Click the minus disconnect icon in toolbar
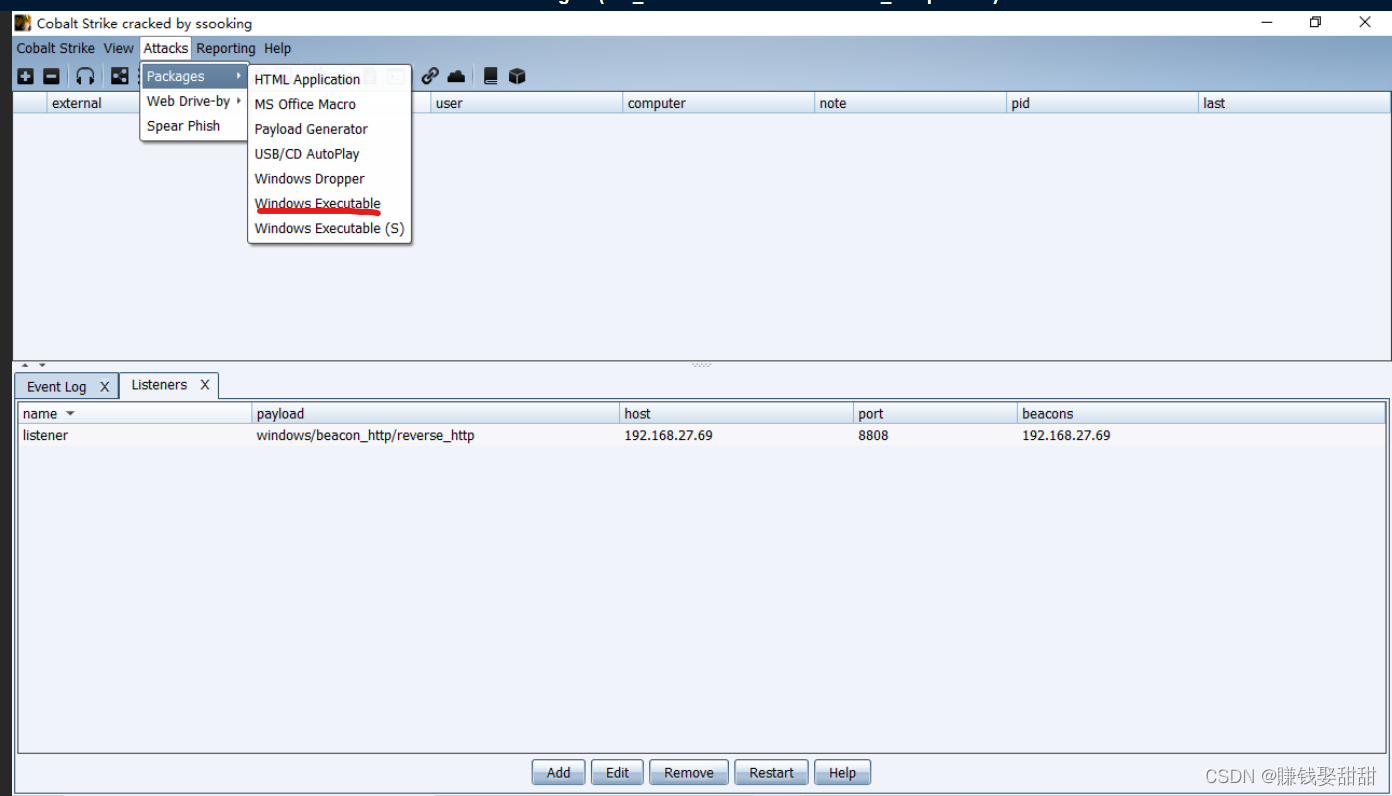This screenshot has width=1392, height=796. tap(51, 76)
